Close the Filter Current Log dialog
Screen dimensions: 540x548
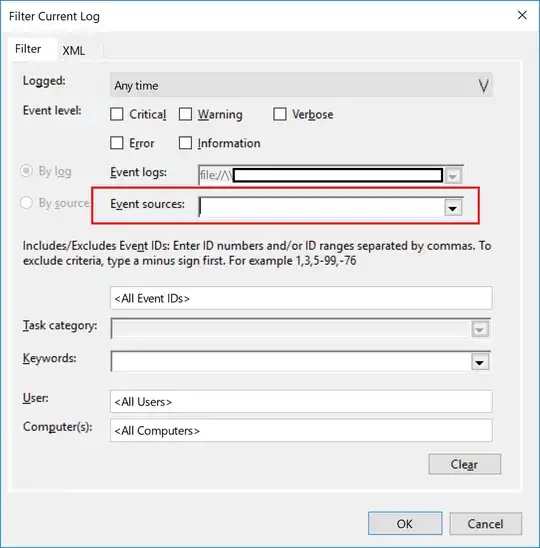522,15
